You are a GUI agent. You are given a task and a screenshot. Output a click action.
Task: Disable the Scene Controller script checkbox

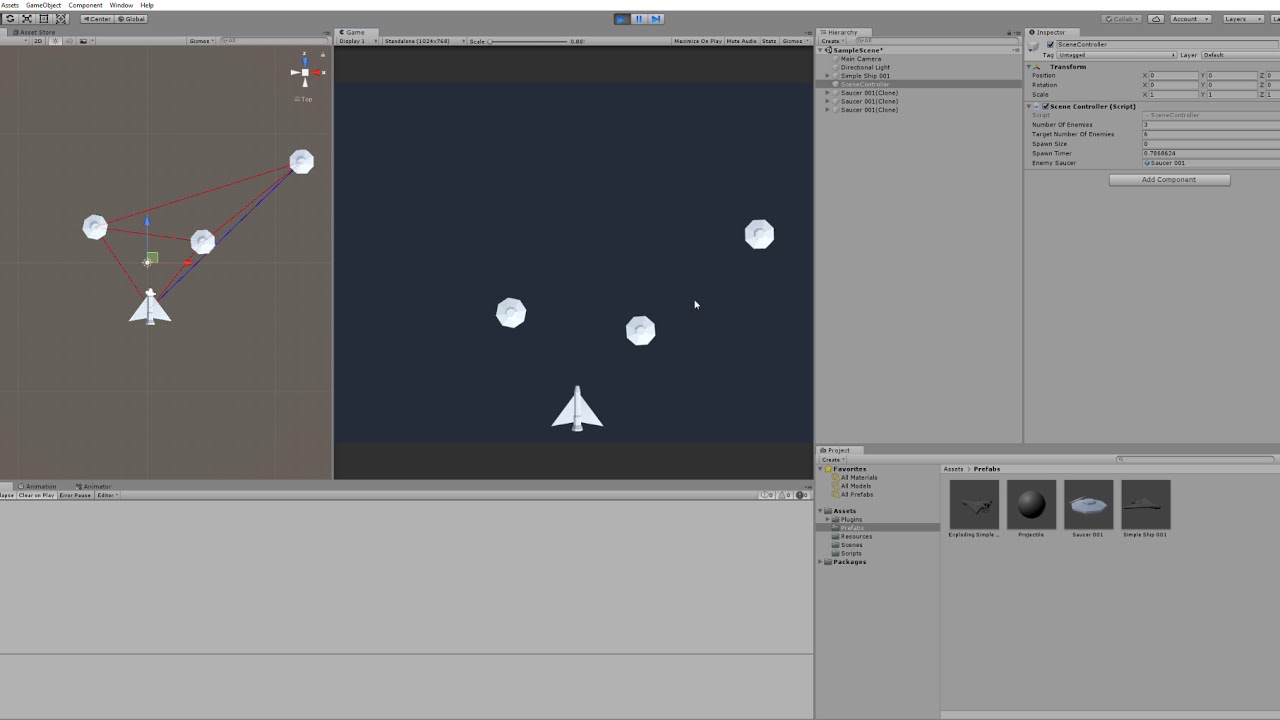click(x=1046, y=106)
